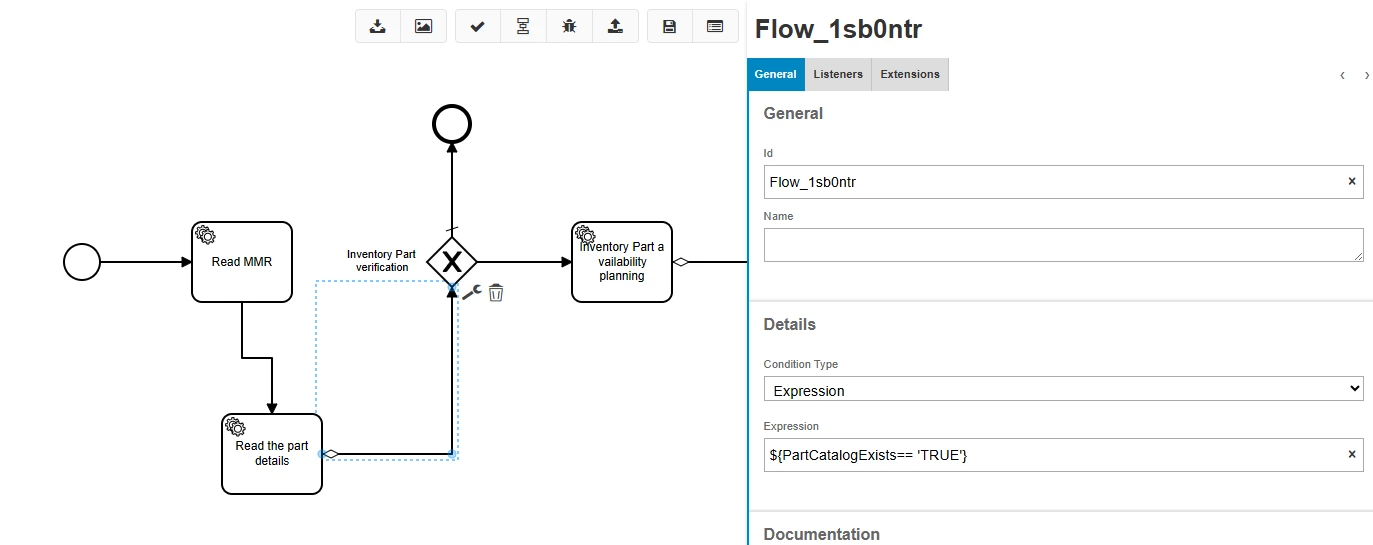Click the Name text area
The height and width of the screenshot is (545, 1373).
tap(1063, 245)
